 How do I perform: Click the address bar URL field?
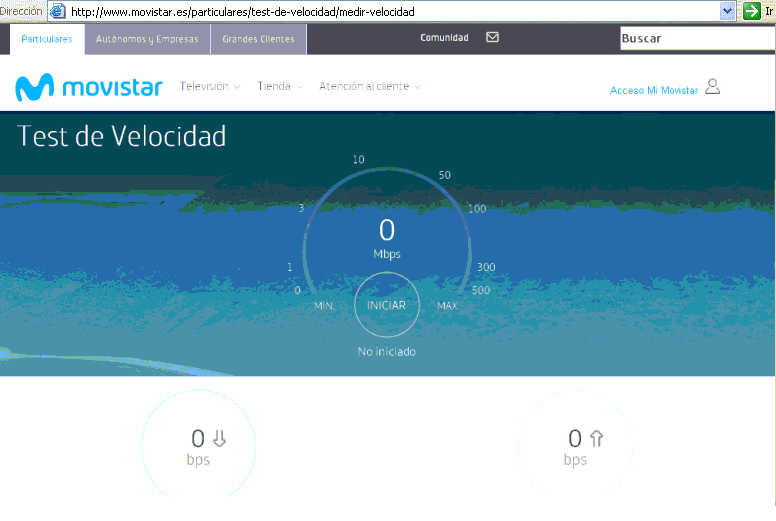pos(393,11)
